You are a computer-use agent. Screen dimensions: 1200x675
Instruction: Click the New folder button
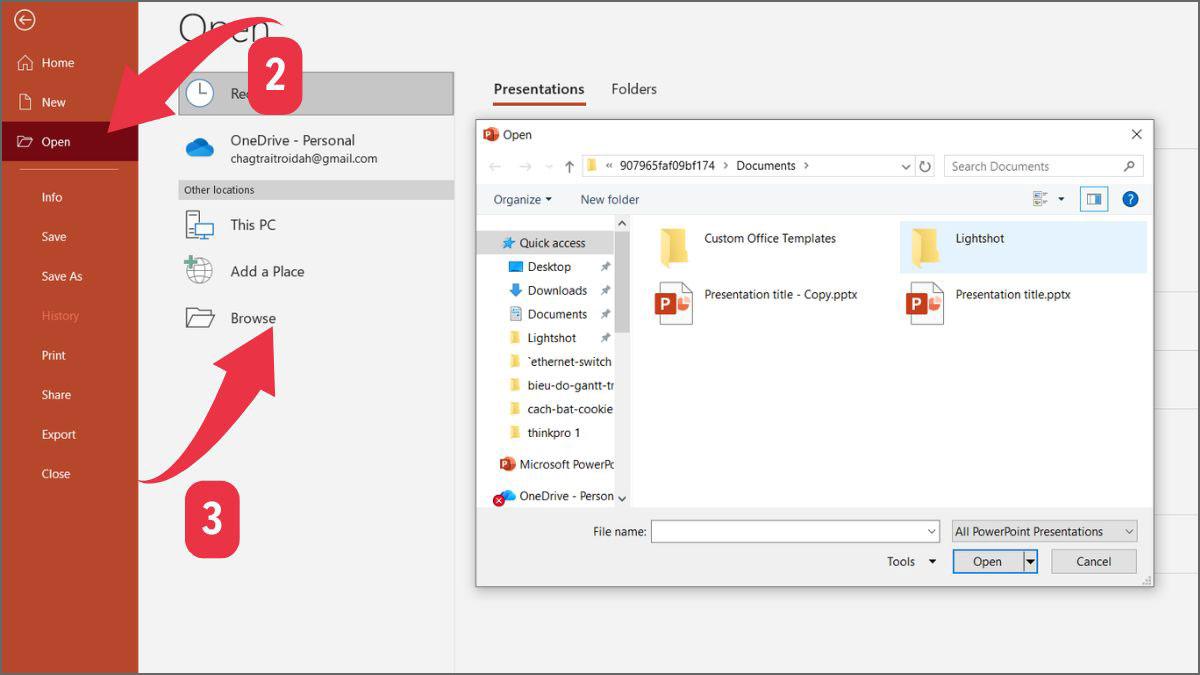click(609, 199)
